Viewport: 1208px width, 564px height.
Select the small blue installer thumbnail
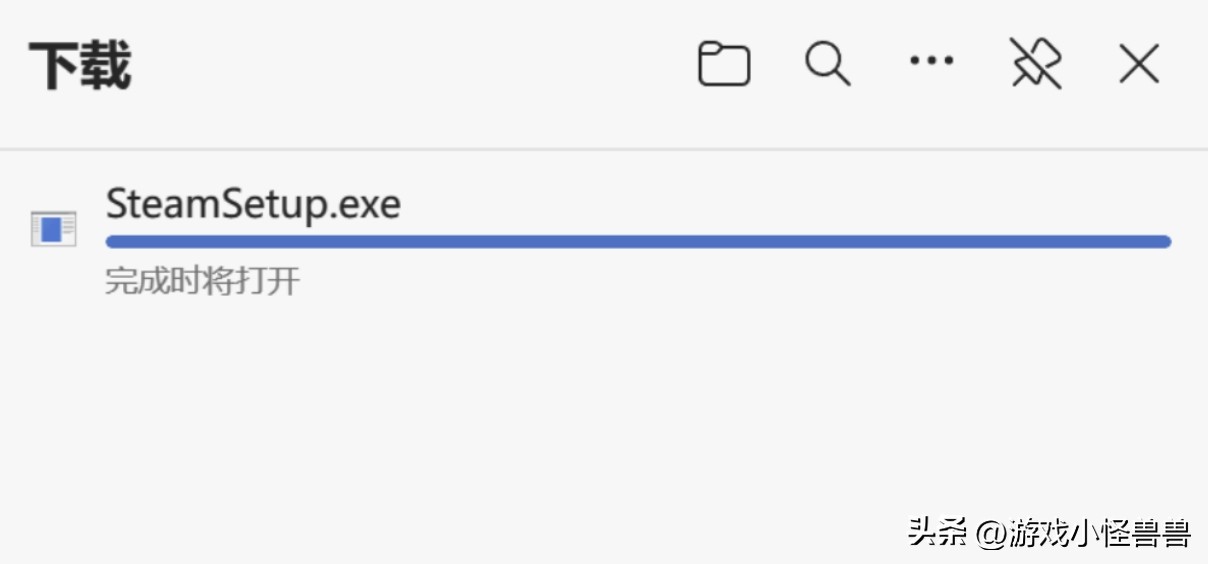tap(53, 229)
